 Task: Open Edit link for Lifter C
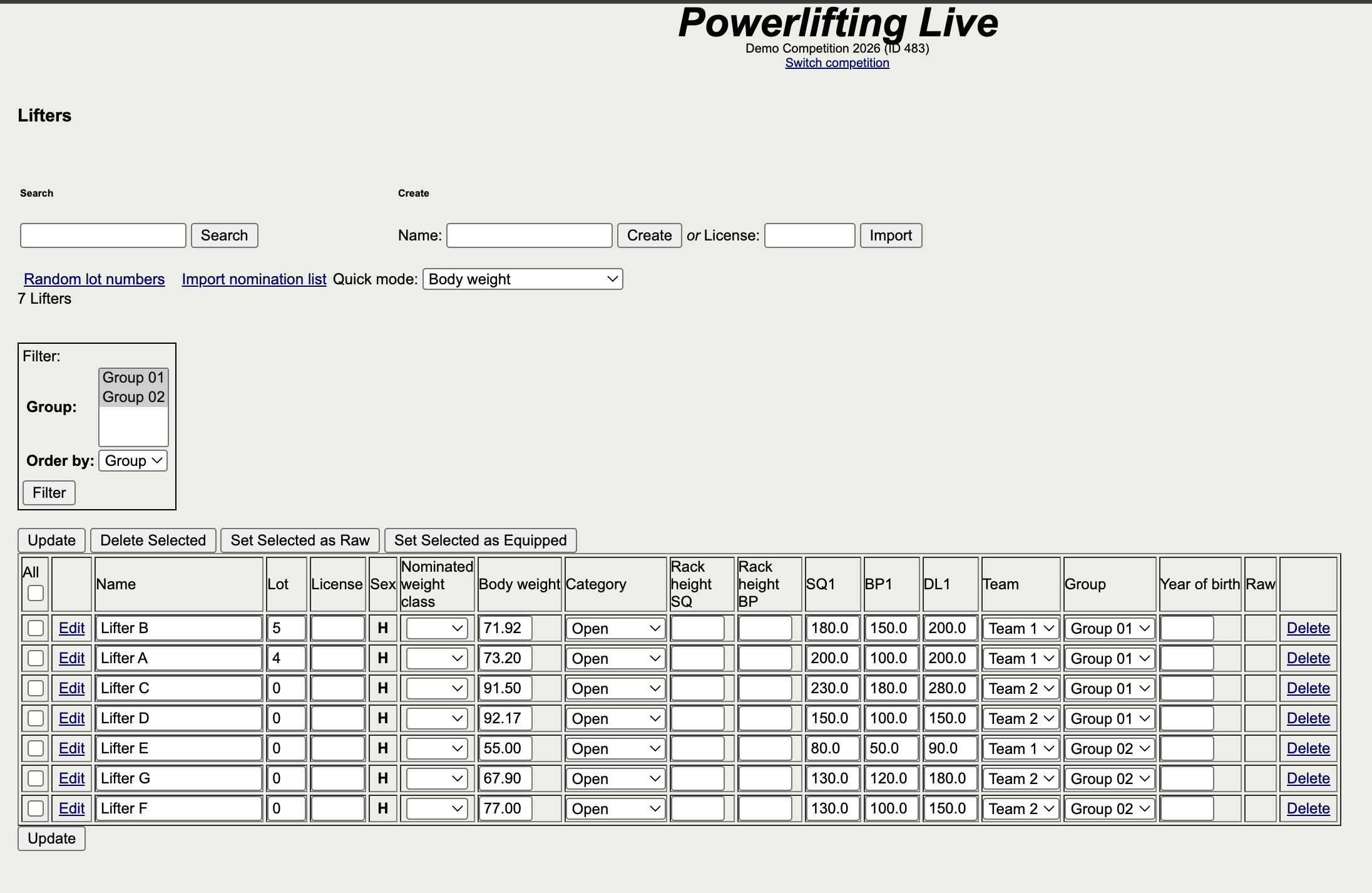coord(72,688)
